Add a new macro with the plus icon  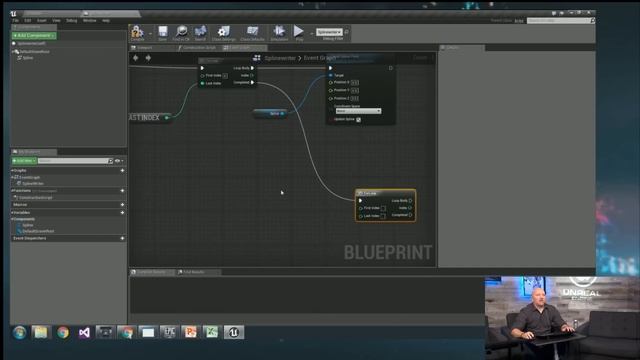coord(122,204)
